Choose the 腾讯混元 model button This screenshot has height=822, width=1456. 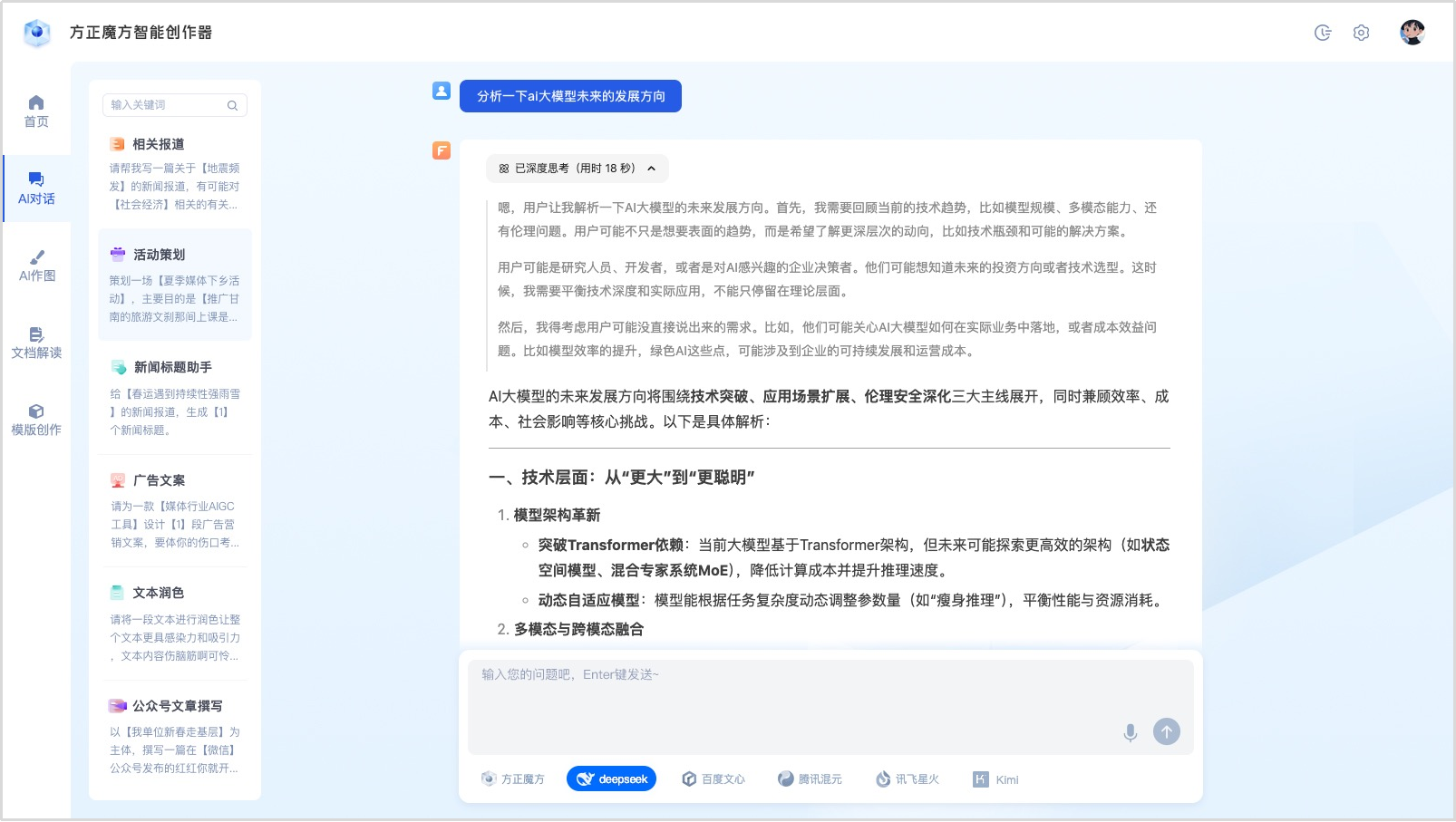810,779
